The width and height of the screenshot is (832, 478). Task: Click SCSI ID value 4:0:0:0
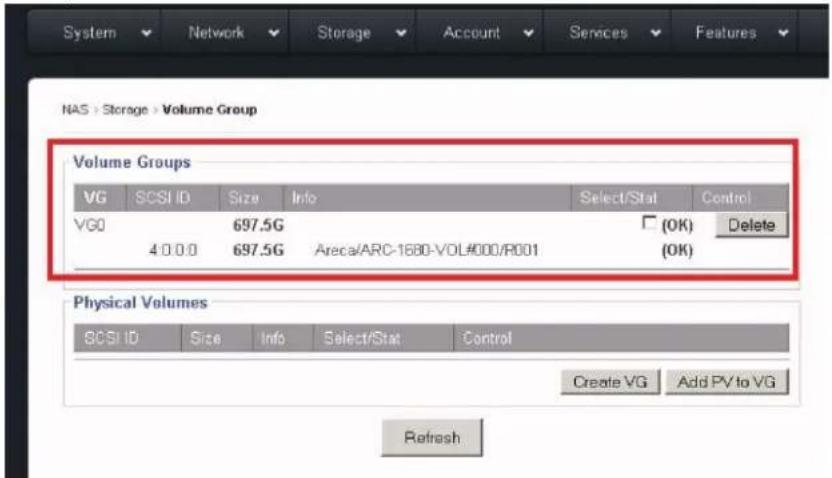[x=173, y=250]
